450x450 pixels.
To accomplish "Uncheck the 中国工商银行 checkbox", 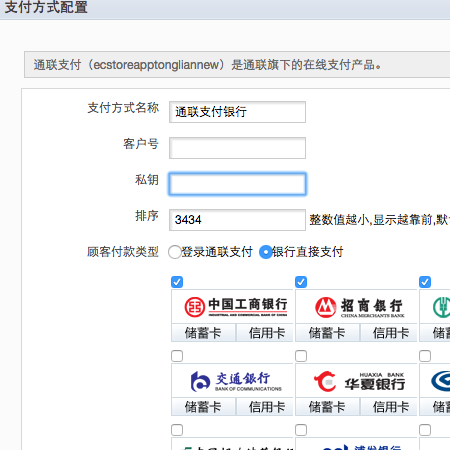I will tap(177, 282).
